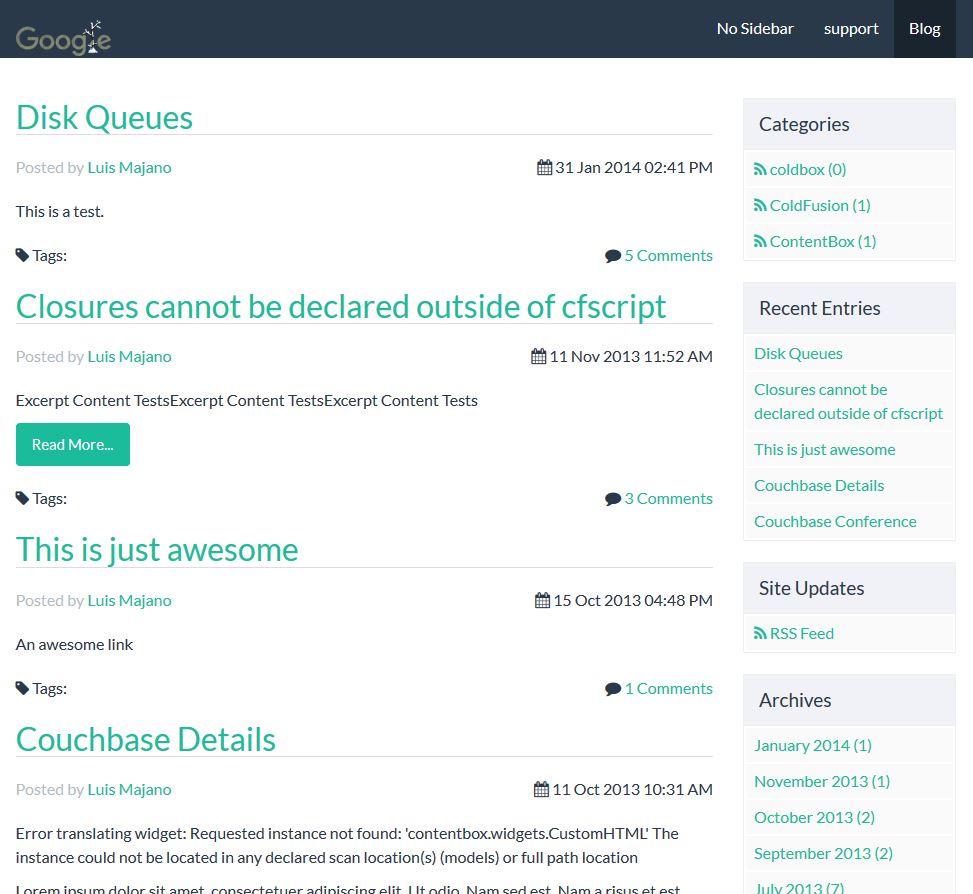
Task: Click the Google logo in header
Action: pyautogui.click(x=63, y=38)
